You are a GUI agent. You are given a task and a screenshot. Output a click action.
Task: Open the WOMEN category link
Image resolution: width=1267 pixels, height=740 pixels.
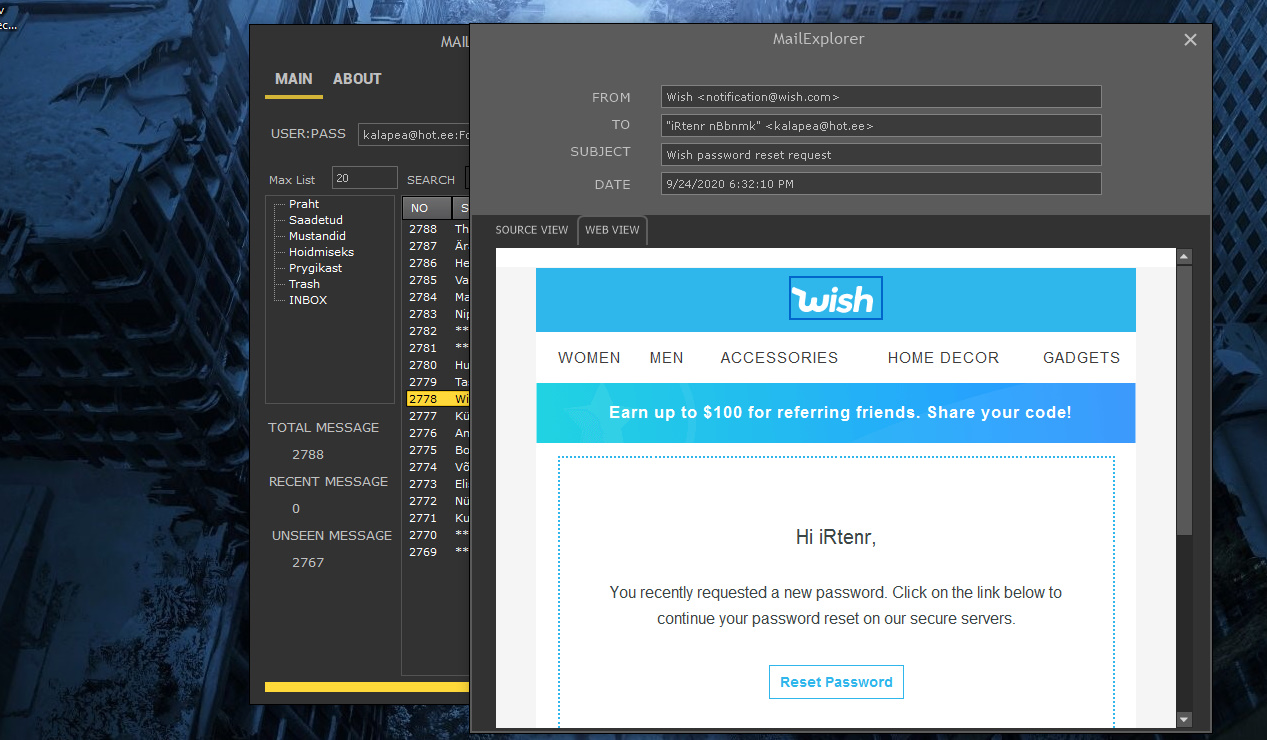point(589,358)
